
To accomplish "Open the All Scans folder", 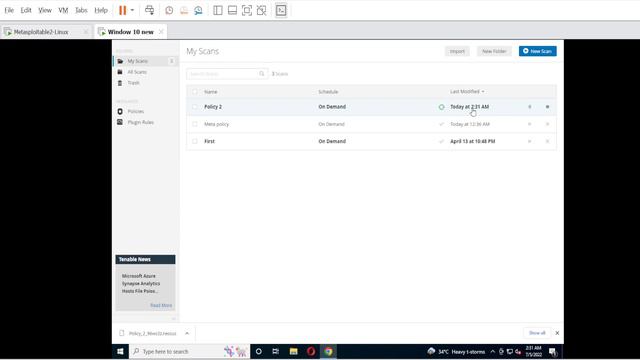I will point(137,72).
